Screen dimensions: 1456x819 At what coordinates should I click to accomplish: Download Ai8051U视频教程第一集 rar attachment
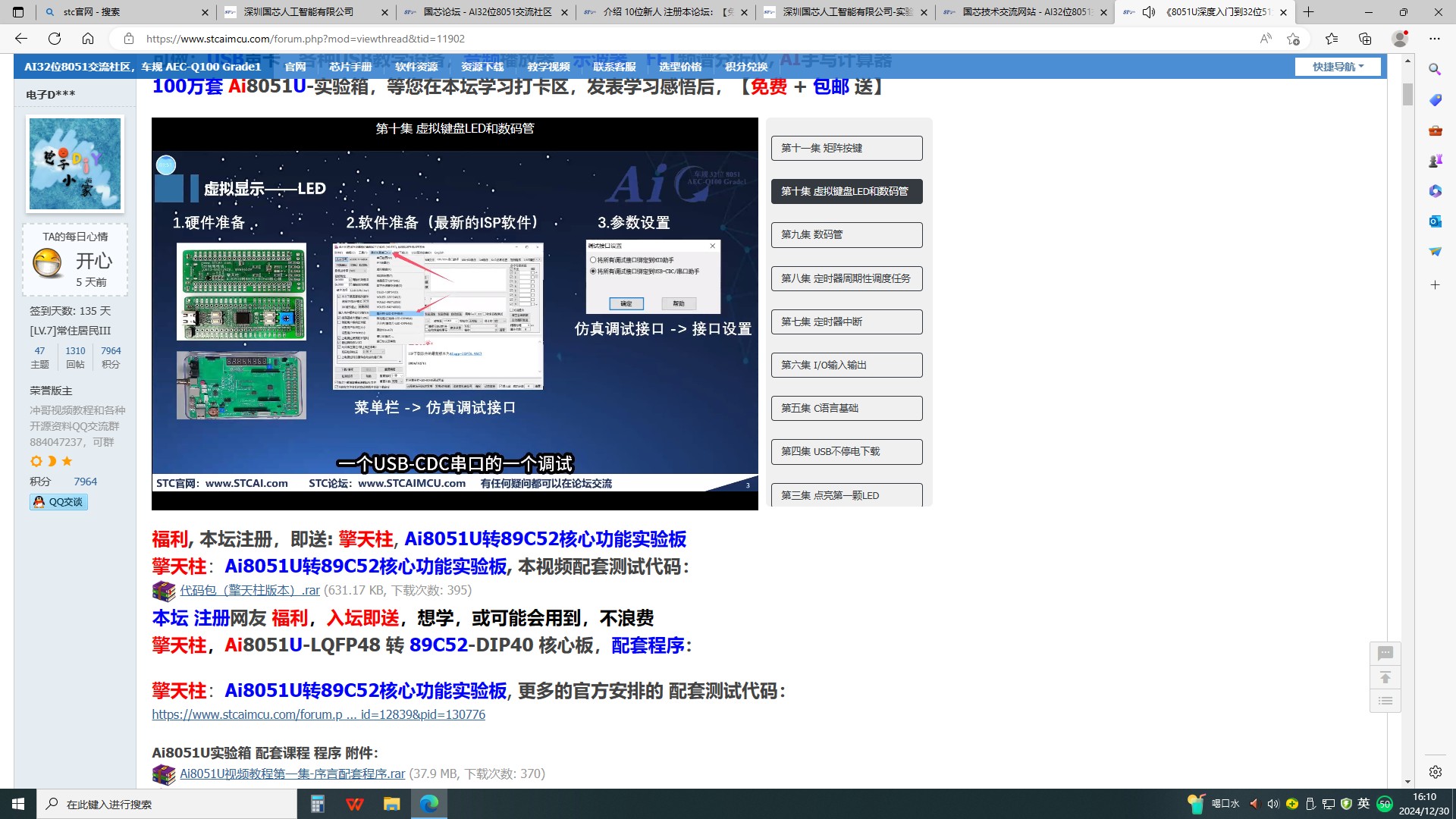(x=292, y=773)
